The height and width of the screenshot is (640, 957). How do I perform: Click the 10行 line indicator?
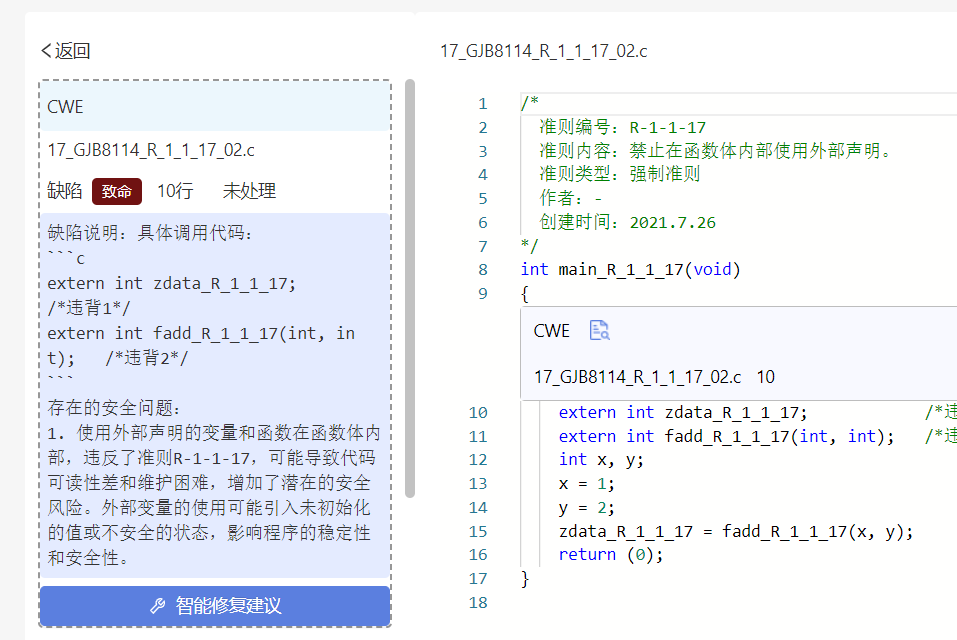(x=175, y=191)
